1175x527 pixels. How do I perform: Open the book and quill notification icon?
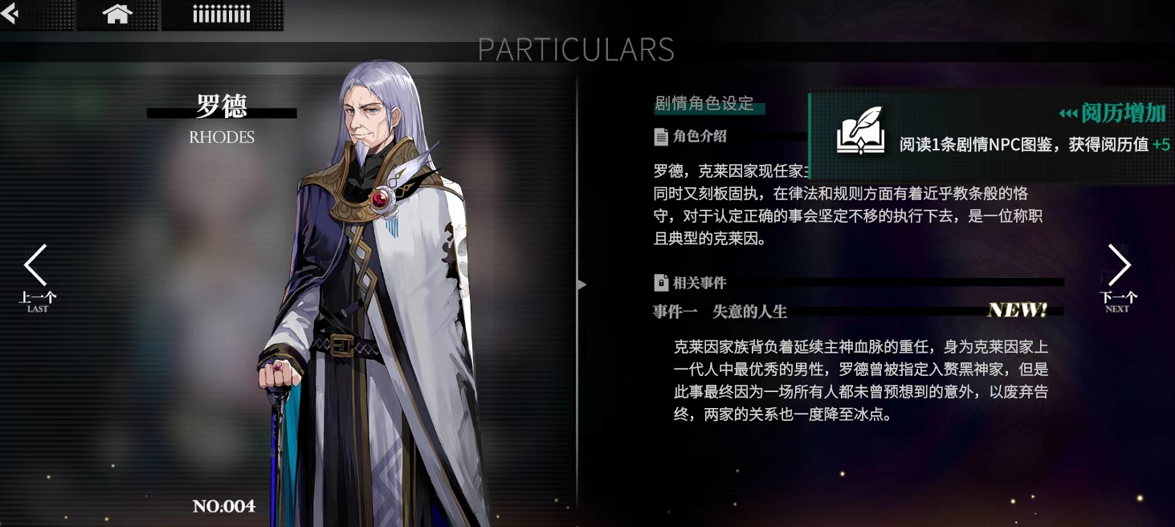click(x=860, y=130)
